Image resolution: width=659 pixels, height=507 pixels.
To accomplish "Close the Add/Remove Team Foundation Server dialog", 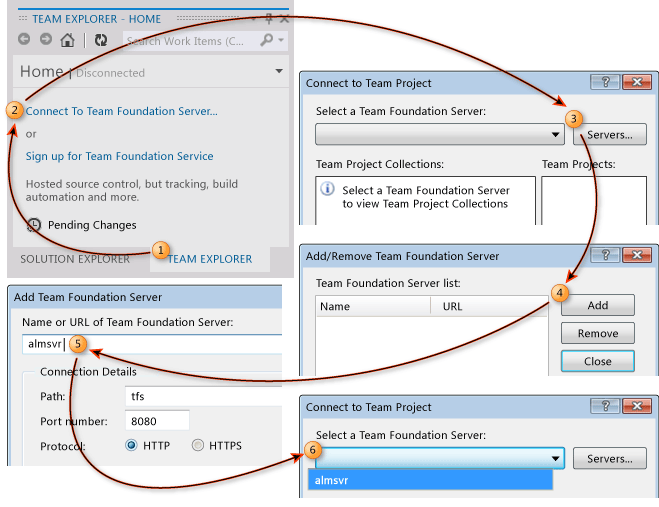I will (637, 255).
